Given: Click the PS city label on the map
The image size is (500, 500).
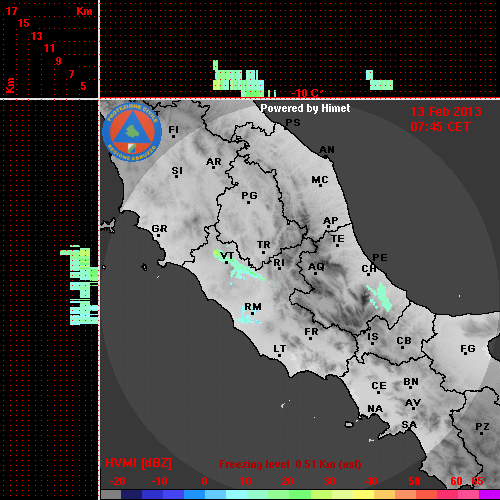Looking at the screenshot, I should pos(293,123).
